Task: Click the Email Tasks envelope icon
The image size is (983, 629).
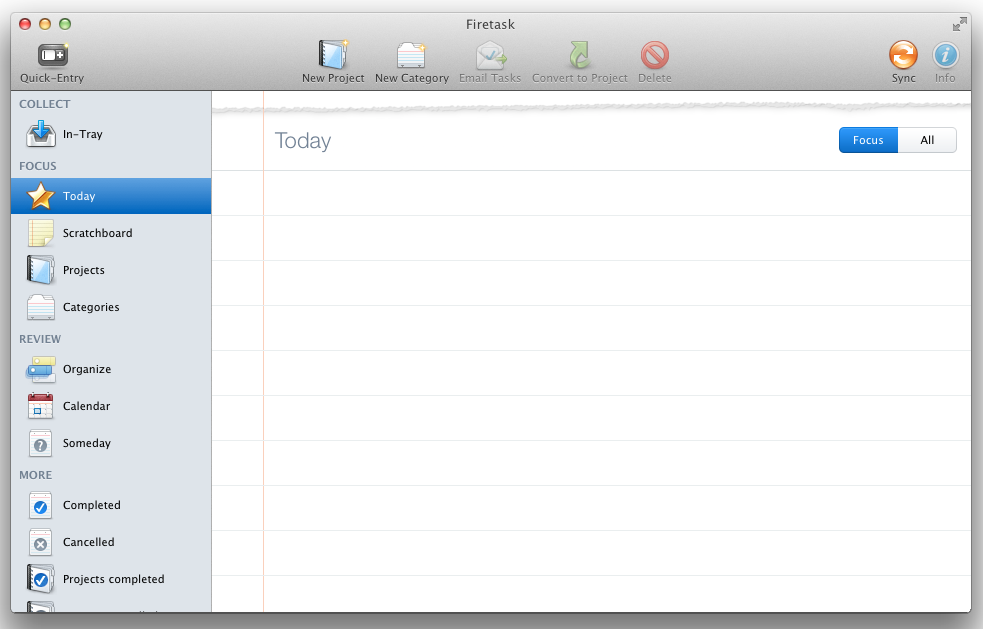Action: tap(490, 56)
